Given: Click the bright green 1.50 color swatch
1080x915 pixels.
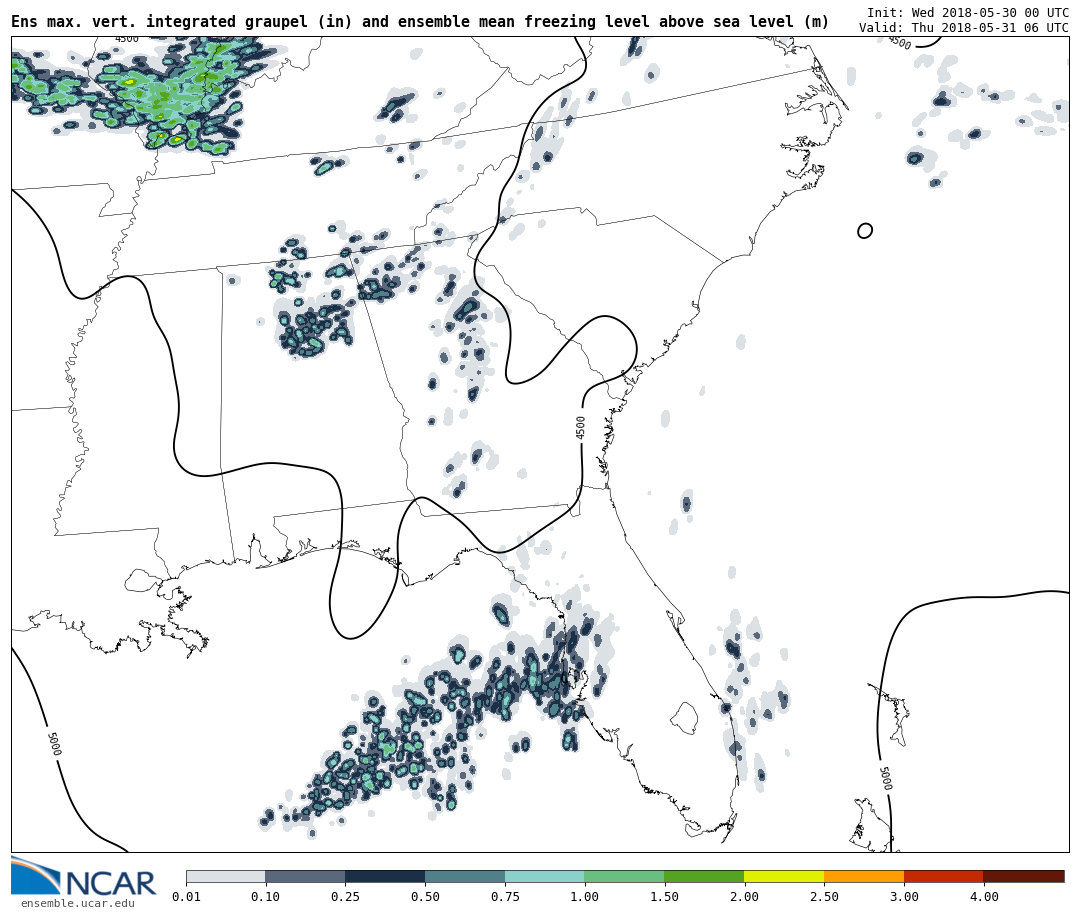Looking at the screenshot, I should click(x=705, y=876).
